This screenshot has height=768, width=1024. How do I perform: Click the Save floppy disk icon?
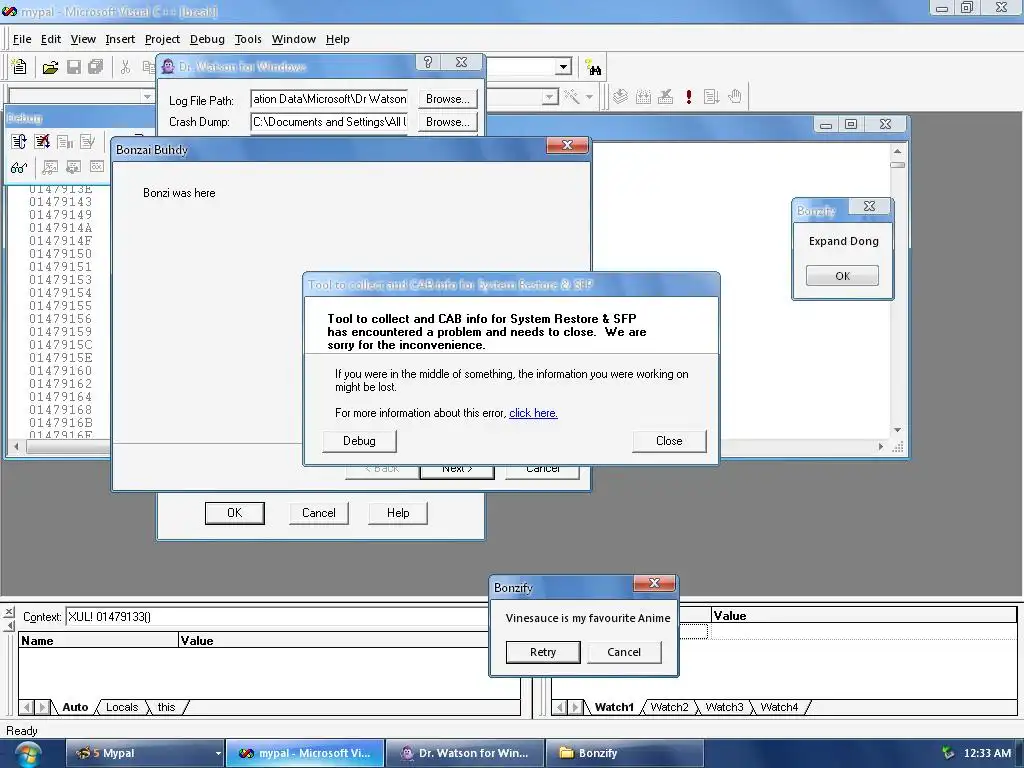point(74,67)
